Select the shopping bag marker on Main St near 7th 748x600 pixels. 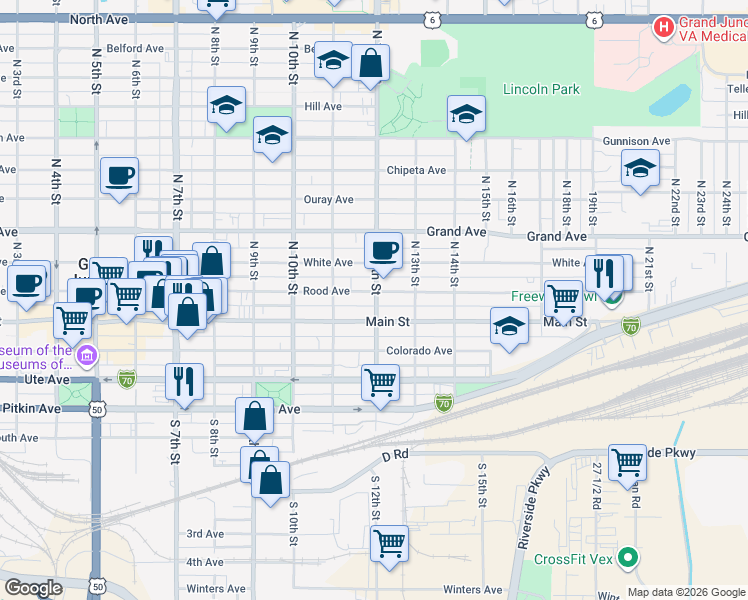187,313
